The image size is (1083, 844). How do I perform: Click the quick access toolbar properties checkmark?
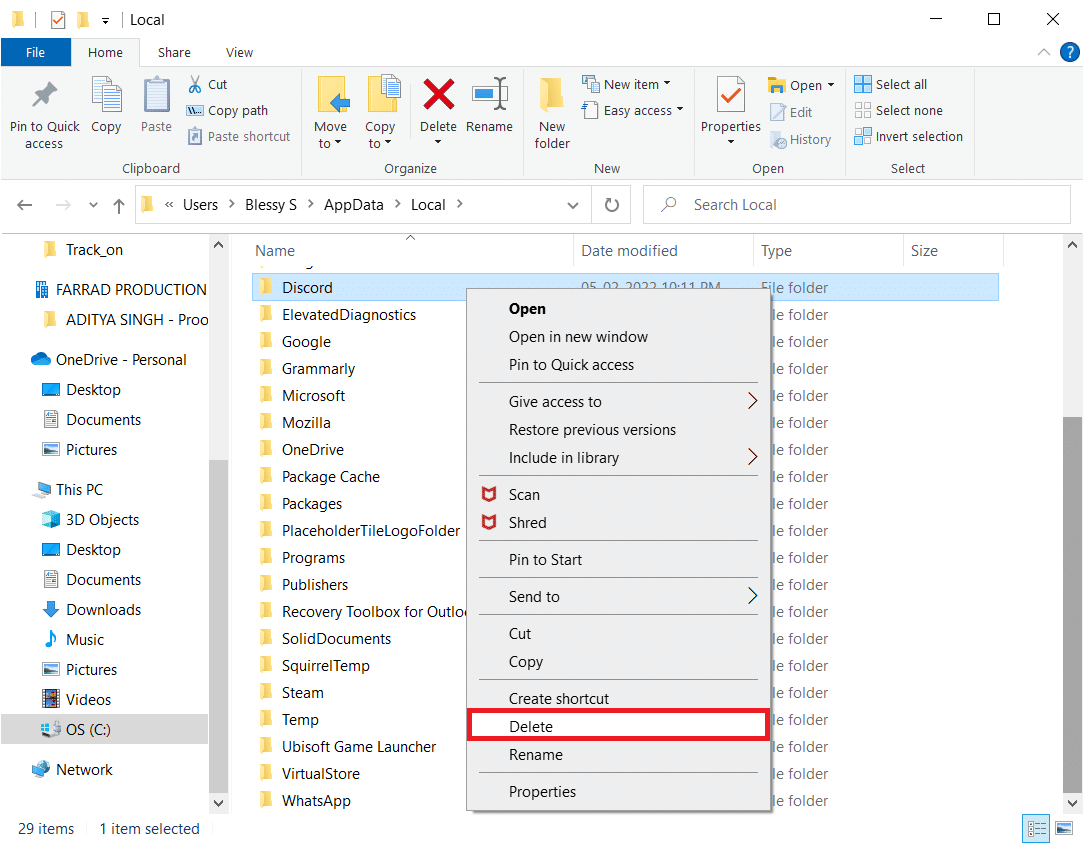coord(58,20)
